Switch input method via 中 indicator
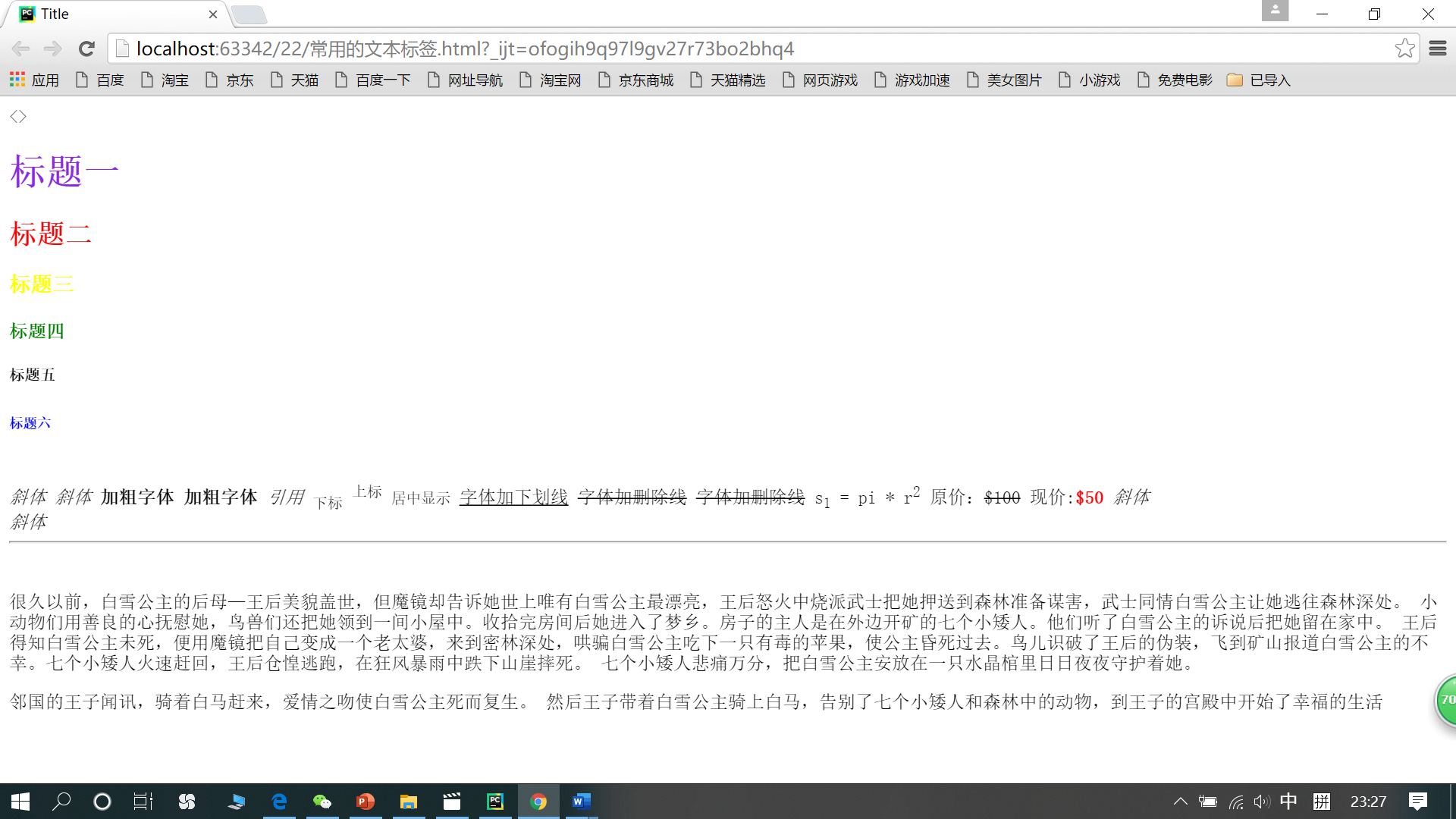The image size is (1456, 819). [1288, 802]
